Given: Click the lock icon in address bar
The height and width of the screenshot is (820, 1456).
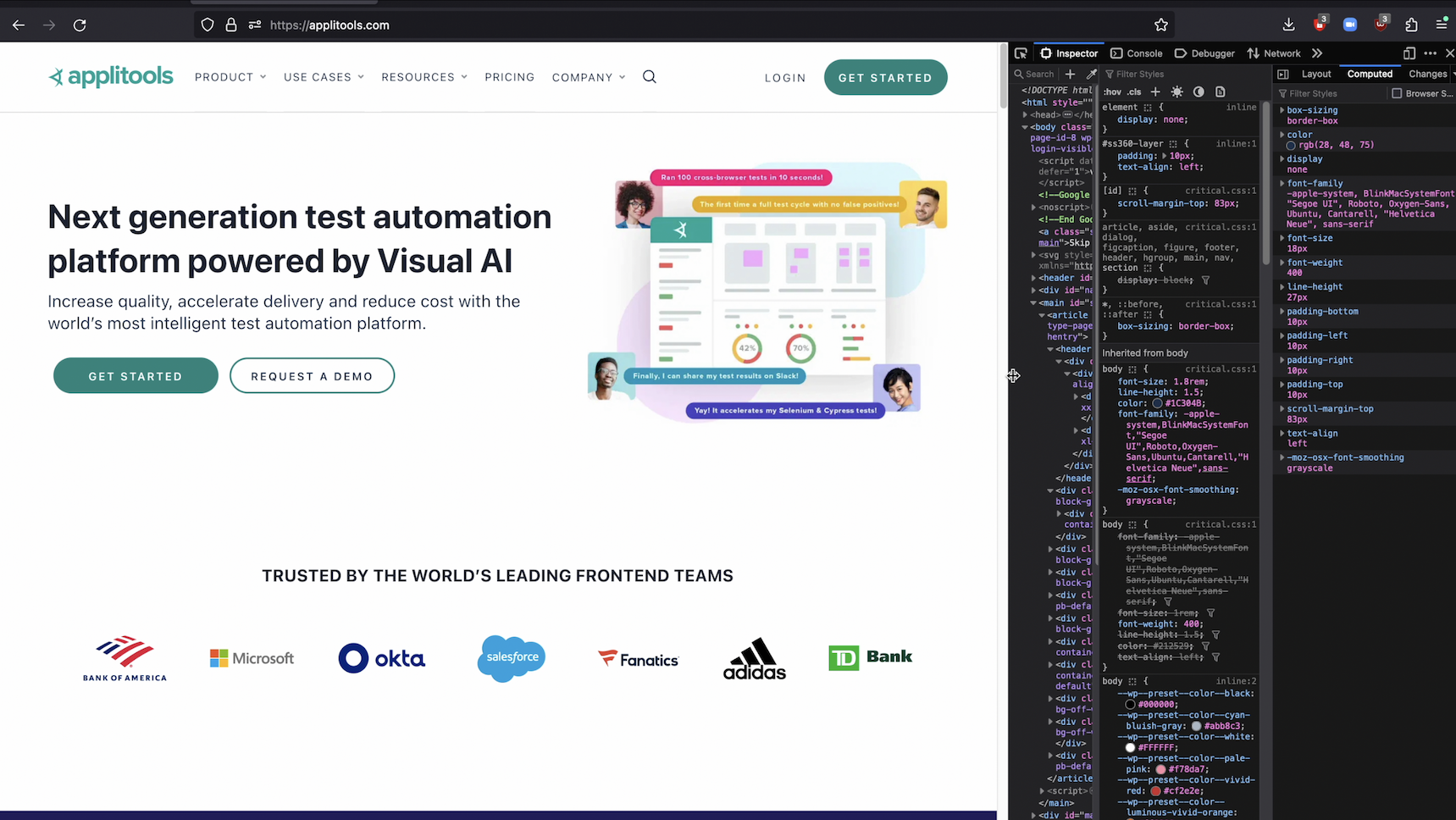Looking at the screenshot, I should [230, 25].
